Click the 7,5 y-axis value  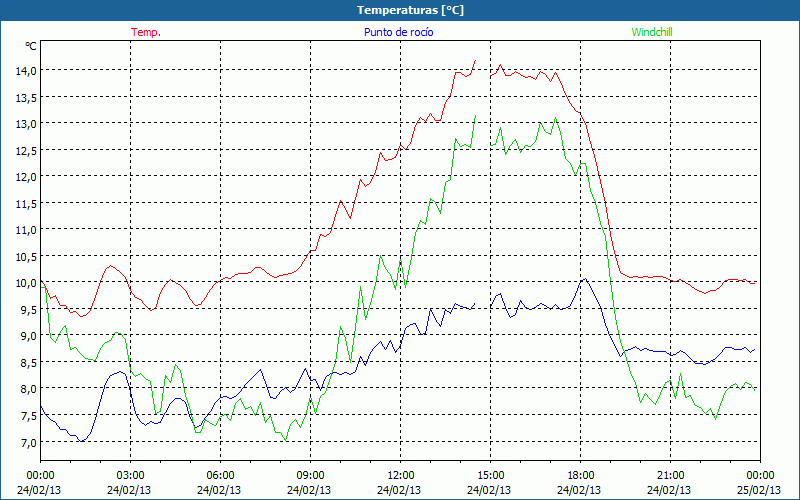coord(28,416)
